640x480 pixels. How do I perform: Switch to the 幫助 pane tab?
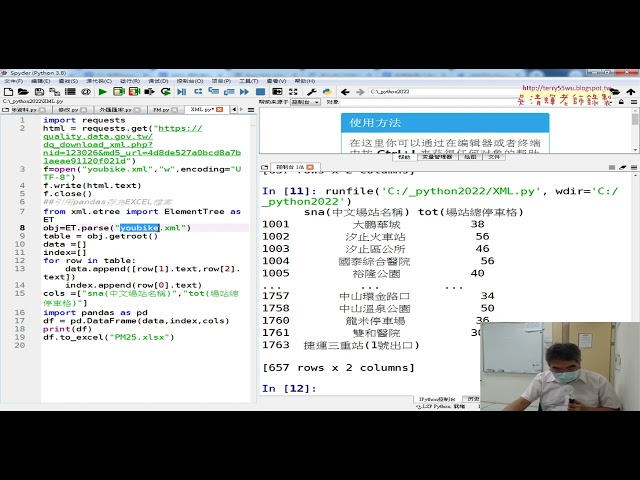pos(404,157)
